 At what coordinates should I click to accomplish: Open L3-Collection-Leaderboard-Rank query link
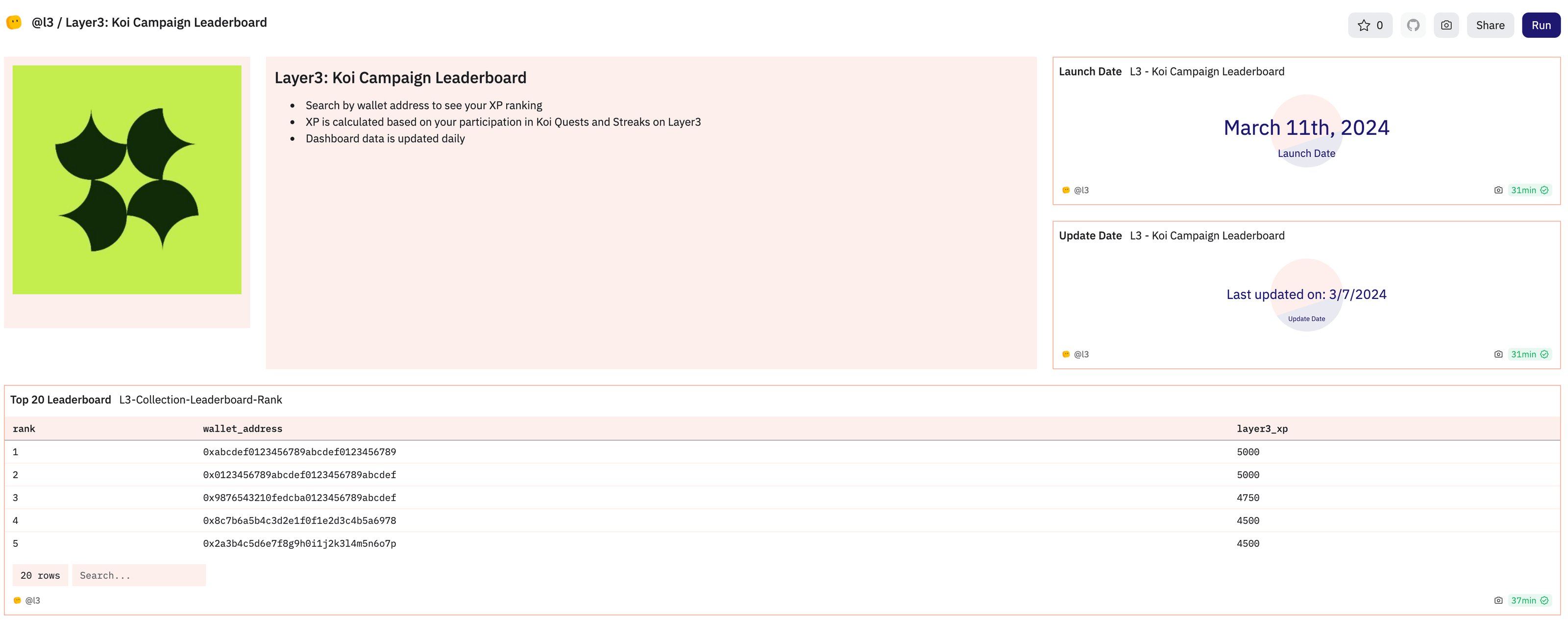pos(200,399)
